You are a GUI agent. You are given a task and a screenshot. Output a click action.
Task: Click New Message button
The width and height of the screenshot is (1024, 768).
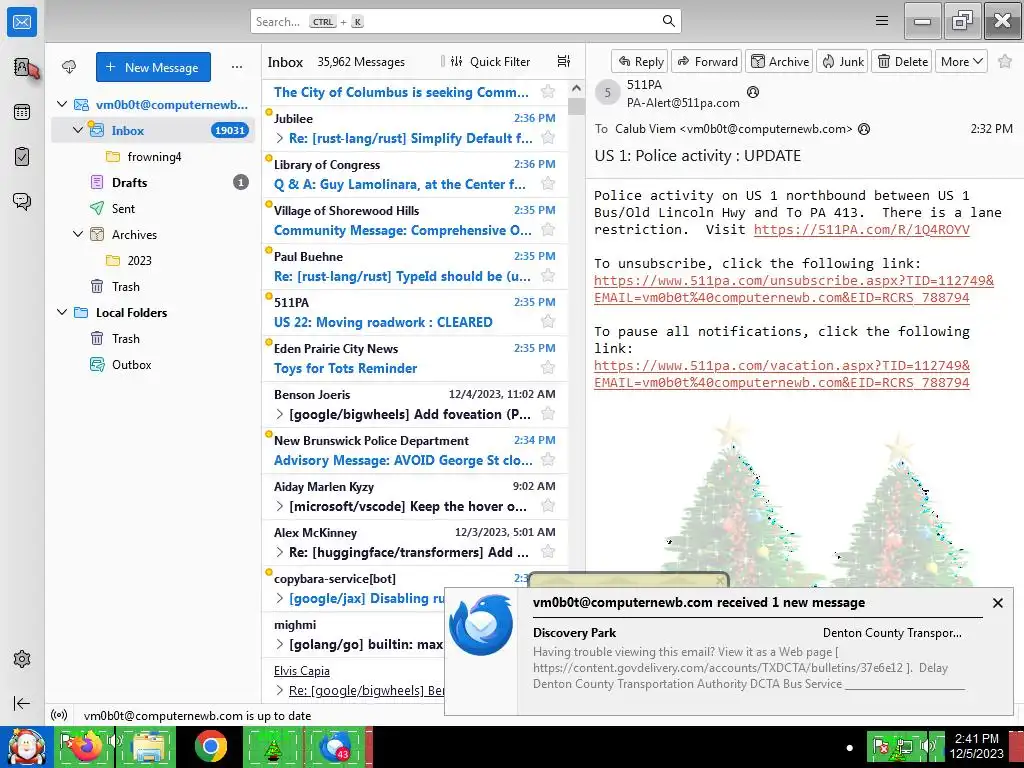[x=153, y=67]
